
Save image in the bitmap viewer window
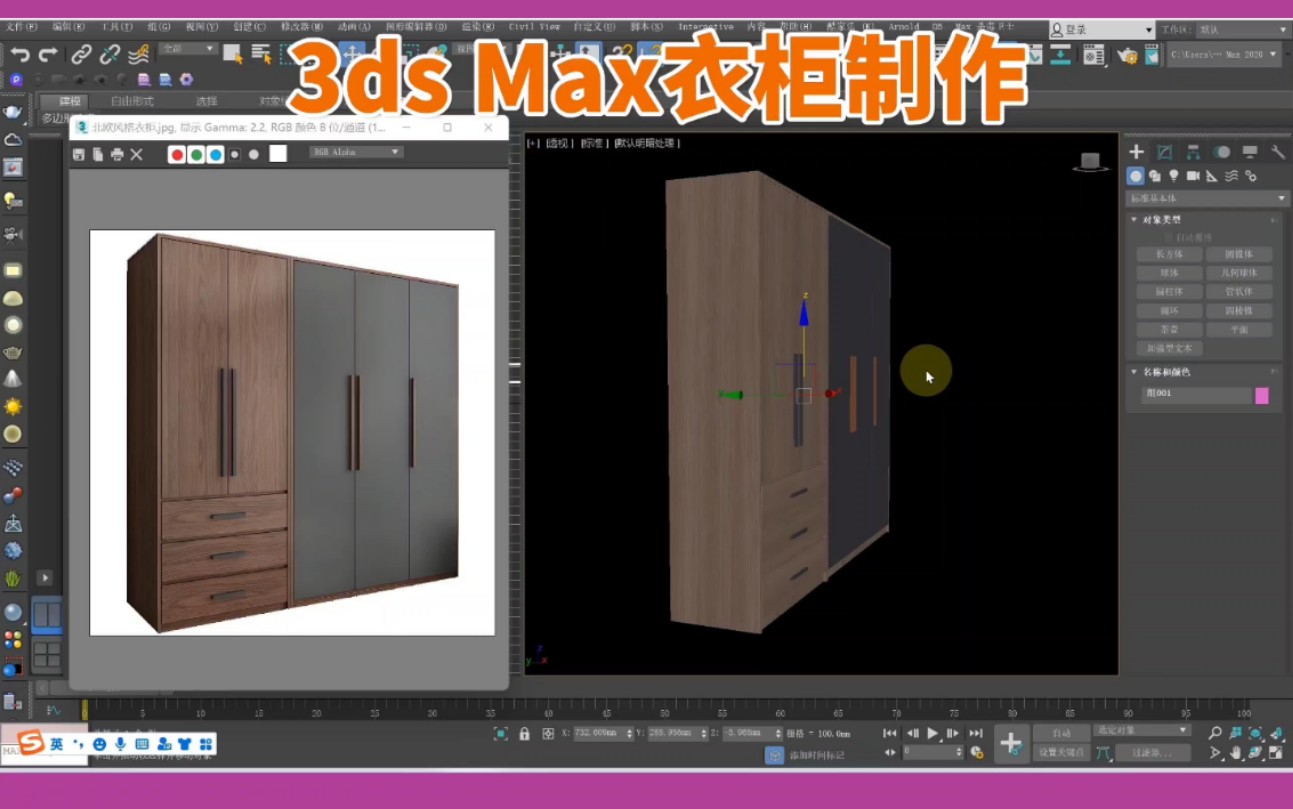(79, 154)
